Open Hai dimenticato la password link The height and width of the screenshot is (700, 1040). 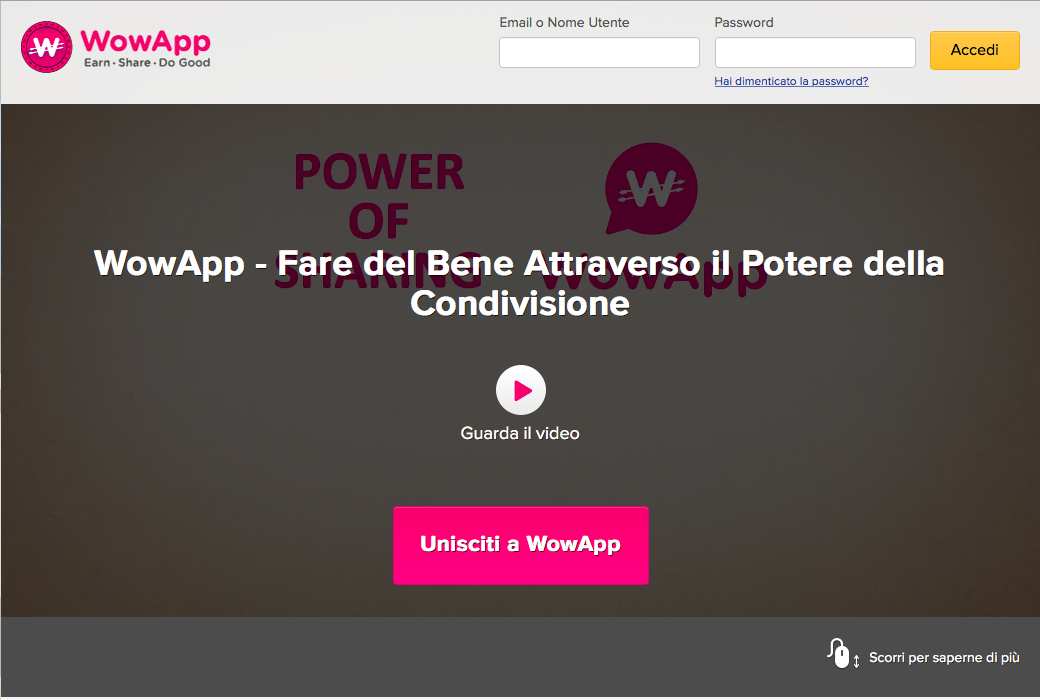(791, 82)
